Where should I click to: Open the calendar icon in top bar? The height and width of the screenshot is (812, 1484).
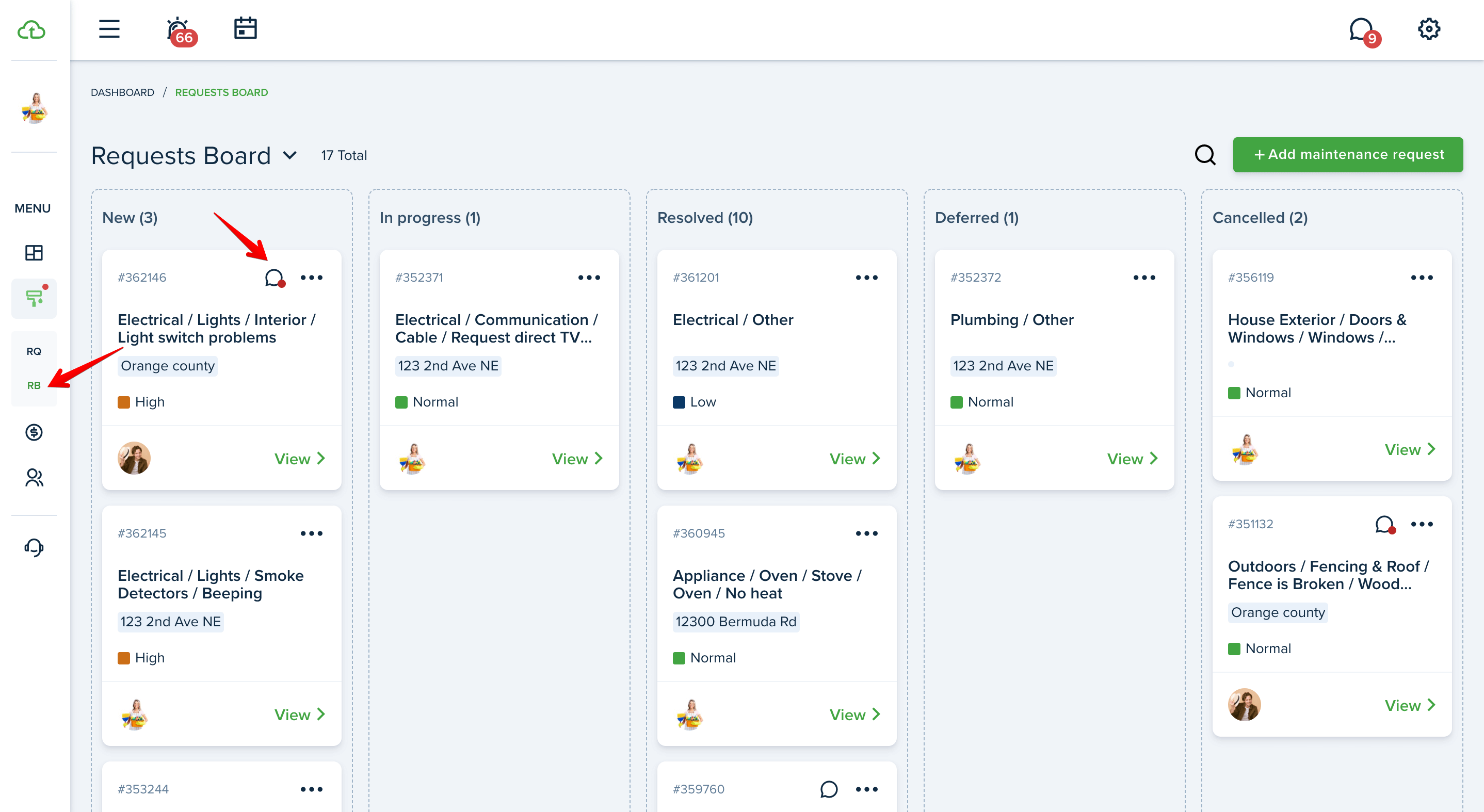point(246,28)
